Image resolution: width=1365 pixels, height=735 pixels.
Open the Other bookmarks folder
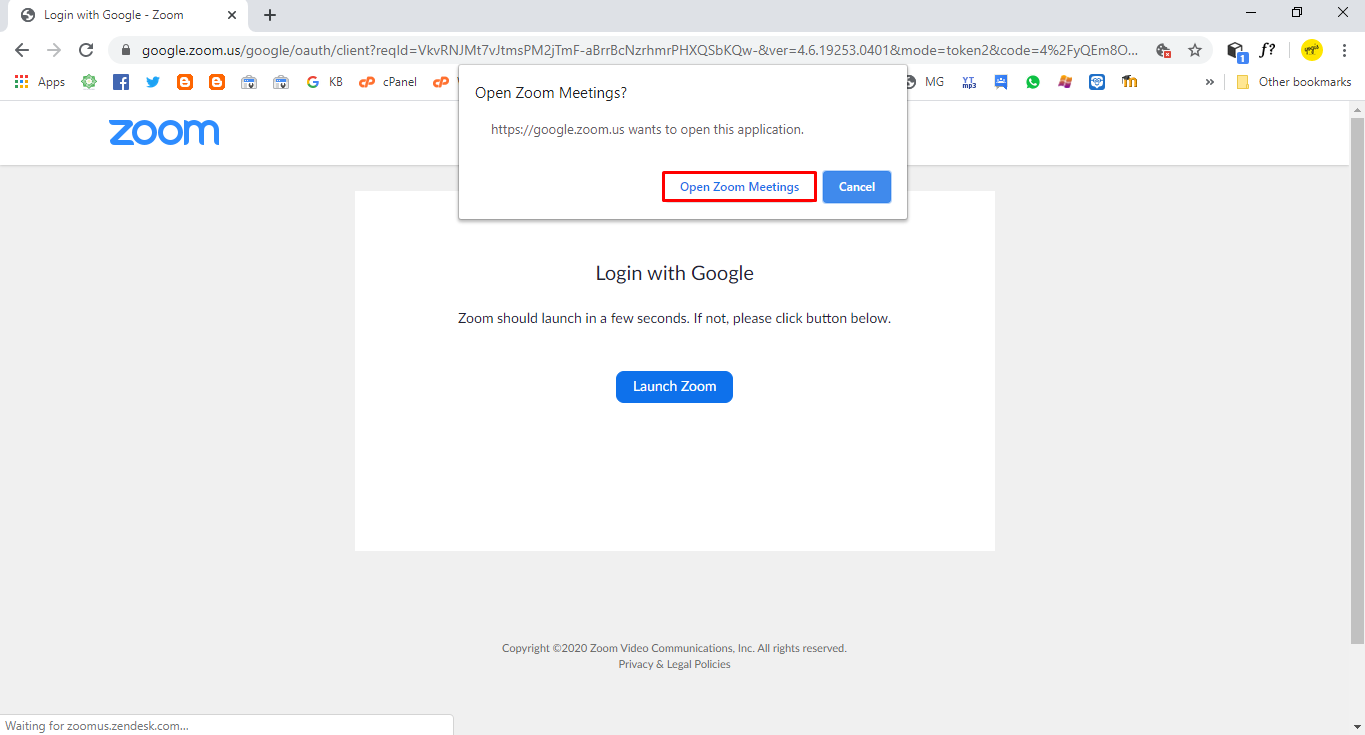[x=1294, y=82]
